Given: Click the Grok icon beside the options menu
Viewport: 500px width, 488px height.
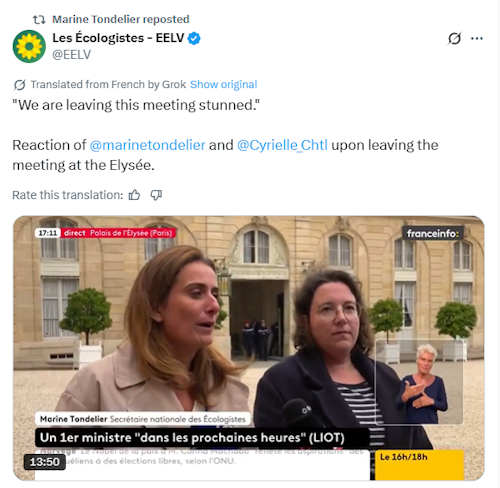Looking at the screenshot, I should pos(454,38).
